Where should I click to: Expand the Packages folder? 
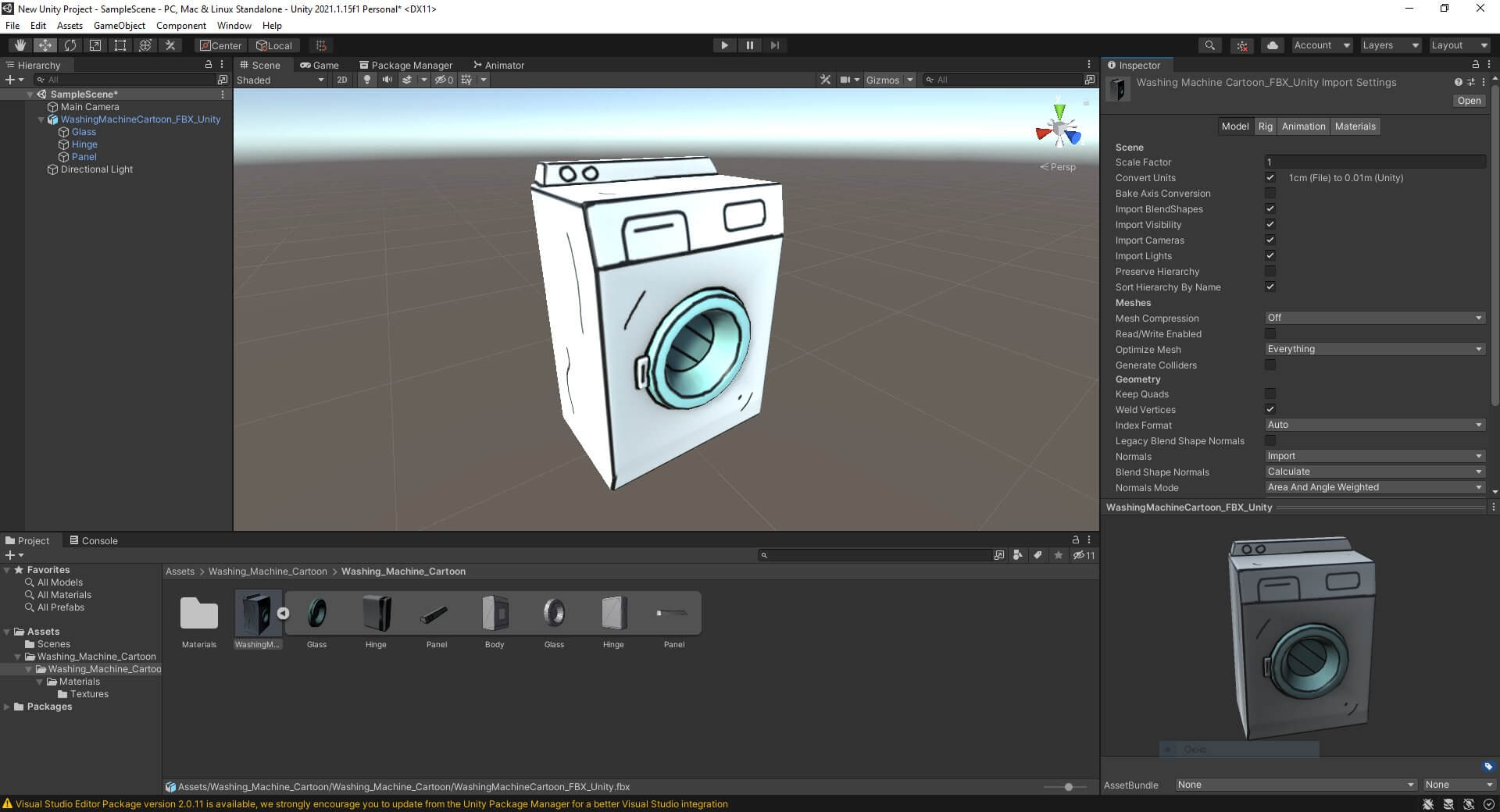(x=7, y=707)
